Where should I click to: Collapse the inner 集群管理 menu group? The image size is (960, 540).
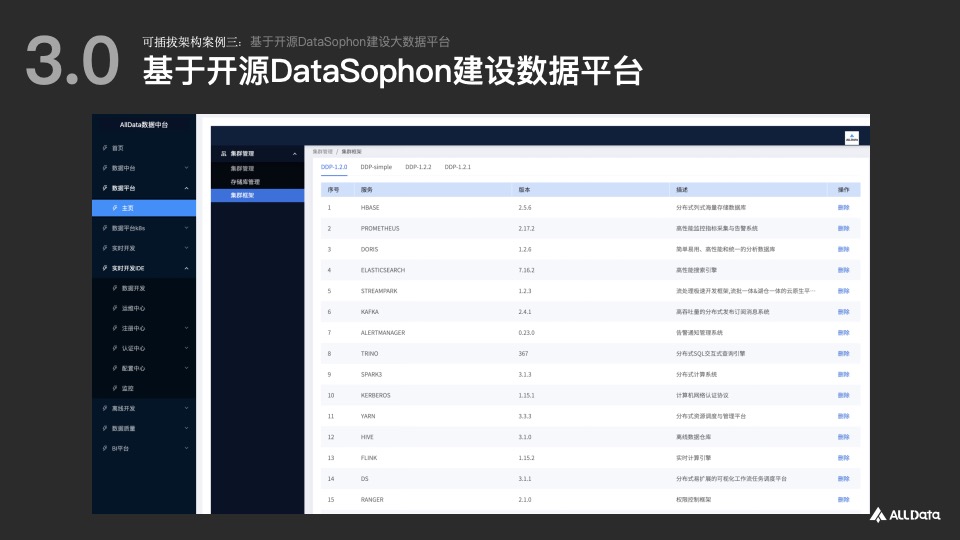(294, 154)
